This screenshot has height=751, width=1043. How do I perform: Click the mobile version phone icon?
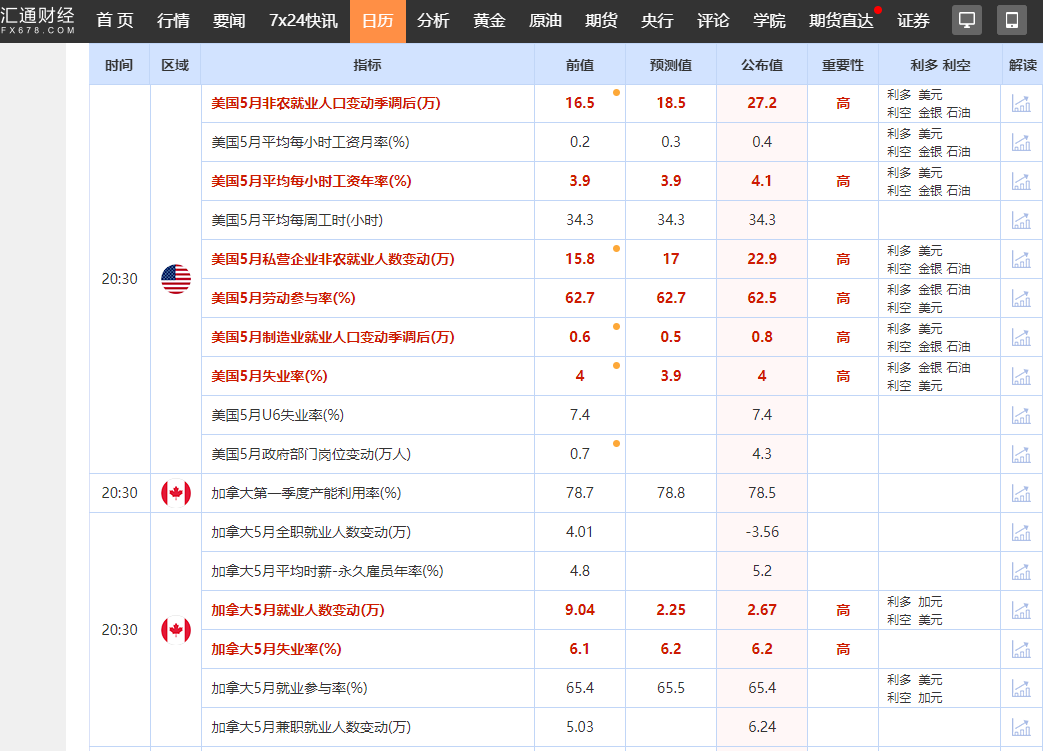pos(1011,20)
